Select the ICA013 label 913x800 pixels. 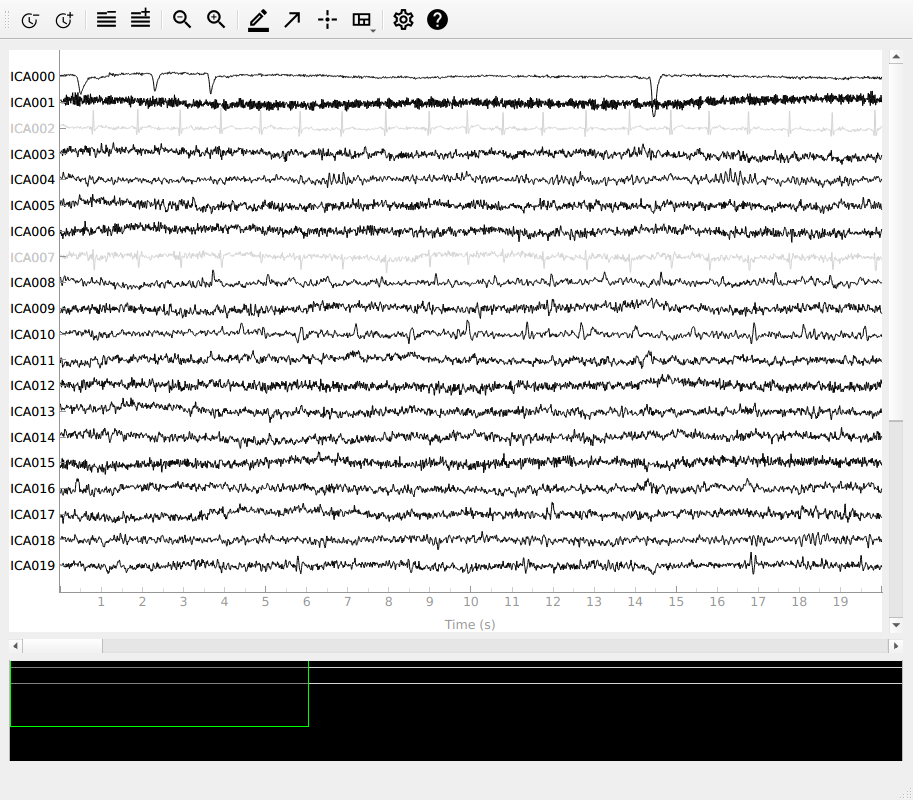(x=33, y=412)
